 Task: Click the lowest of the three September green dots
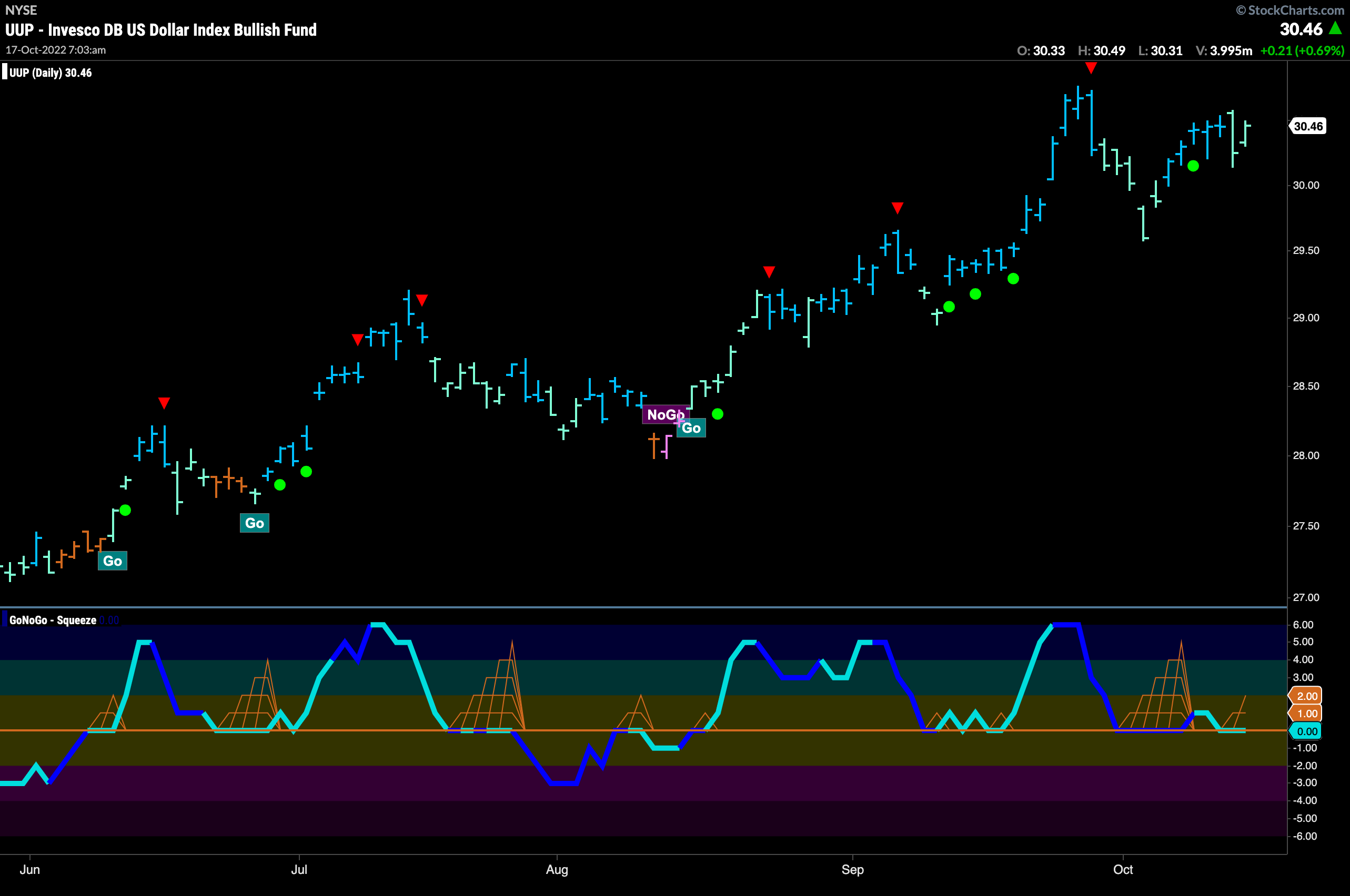tap(949, 308)
